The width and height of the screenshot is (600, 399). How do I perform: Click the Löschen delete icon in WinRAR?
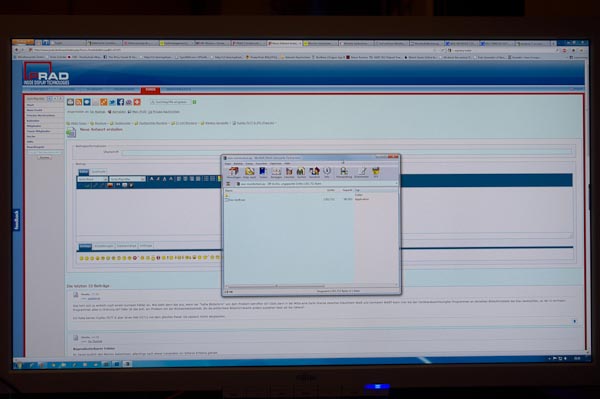pyautogui.click(x=289, y=172)
